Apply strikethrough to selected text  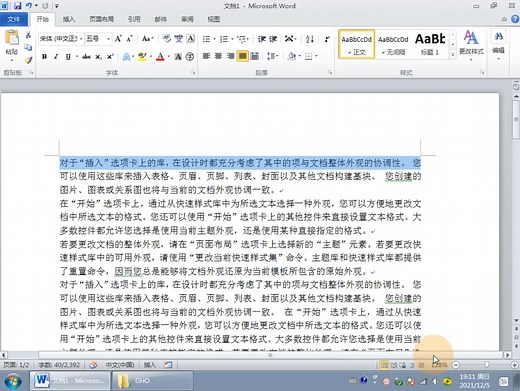[x=86, y=57]
